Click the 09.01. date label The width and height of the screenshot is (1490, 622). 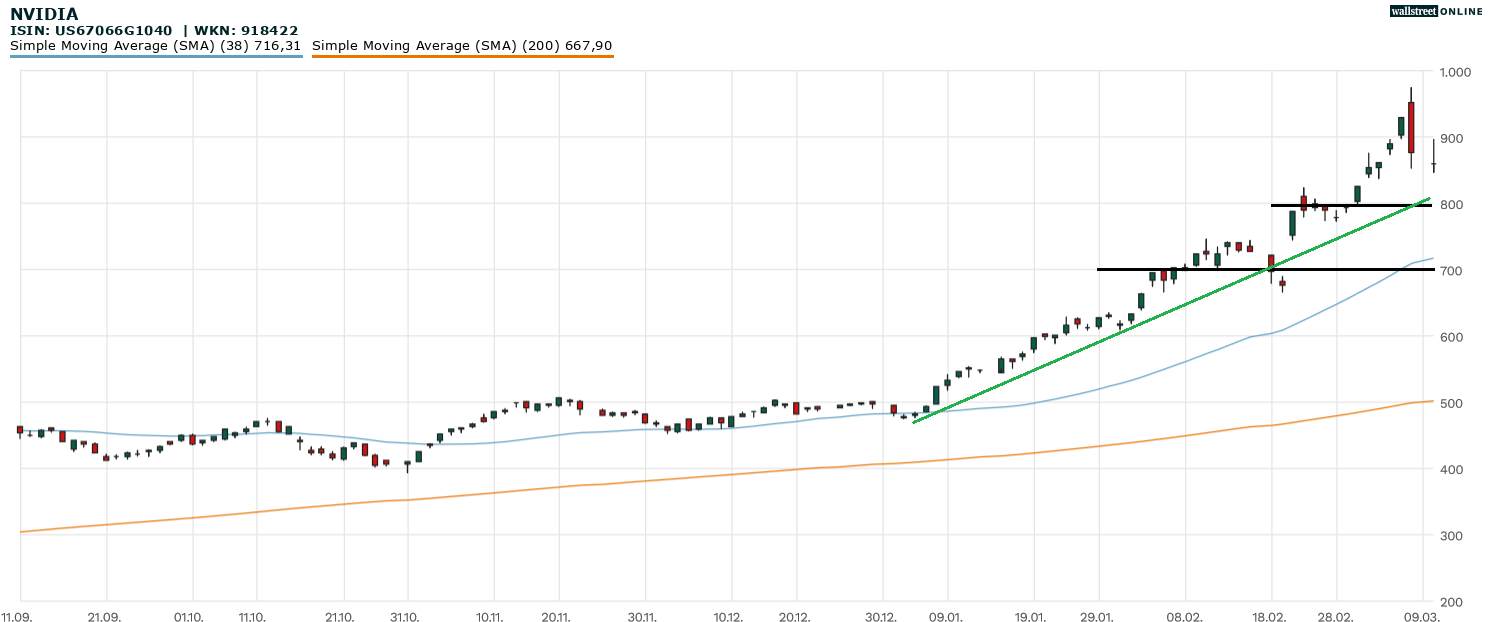(945, 617)
